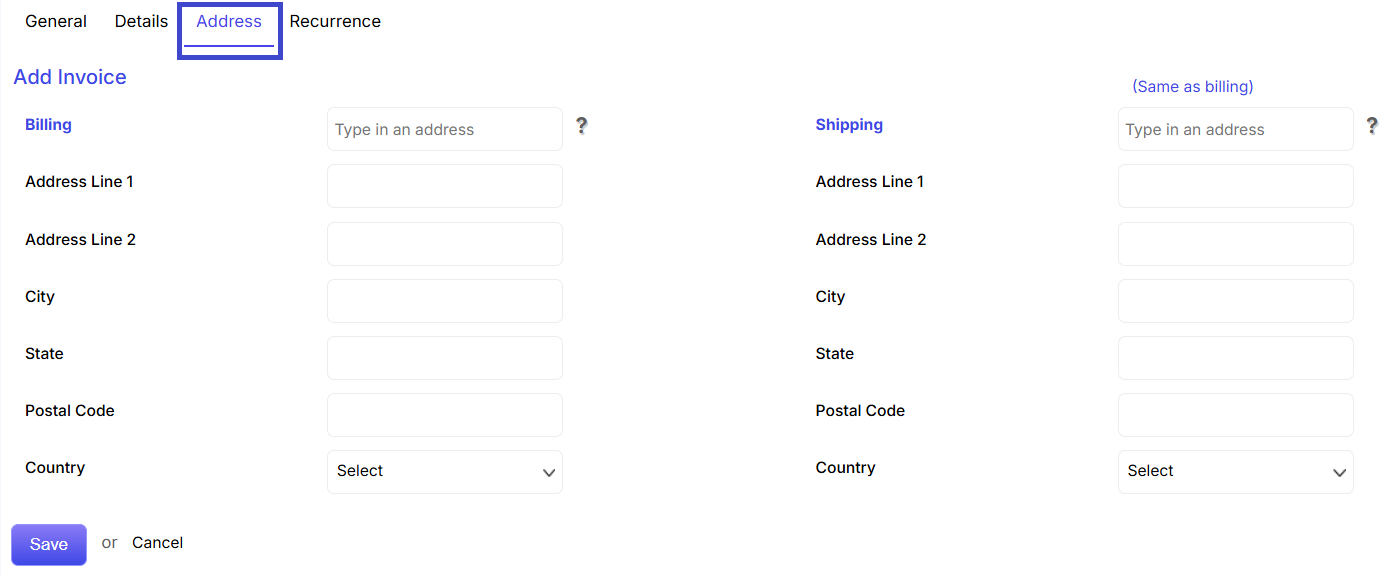
Task: Focus the billing address search field
Action: [x=445, y=129]
